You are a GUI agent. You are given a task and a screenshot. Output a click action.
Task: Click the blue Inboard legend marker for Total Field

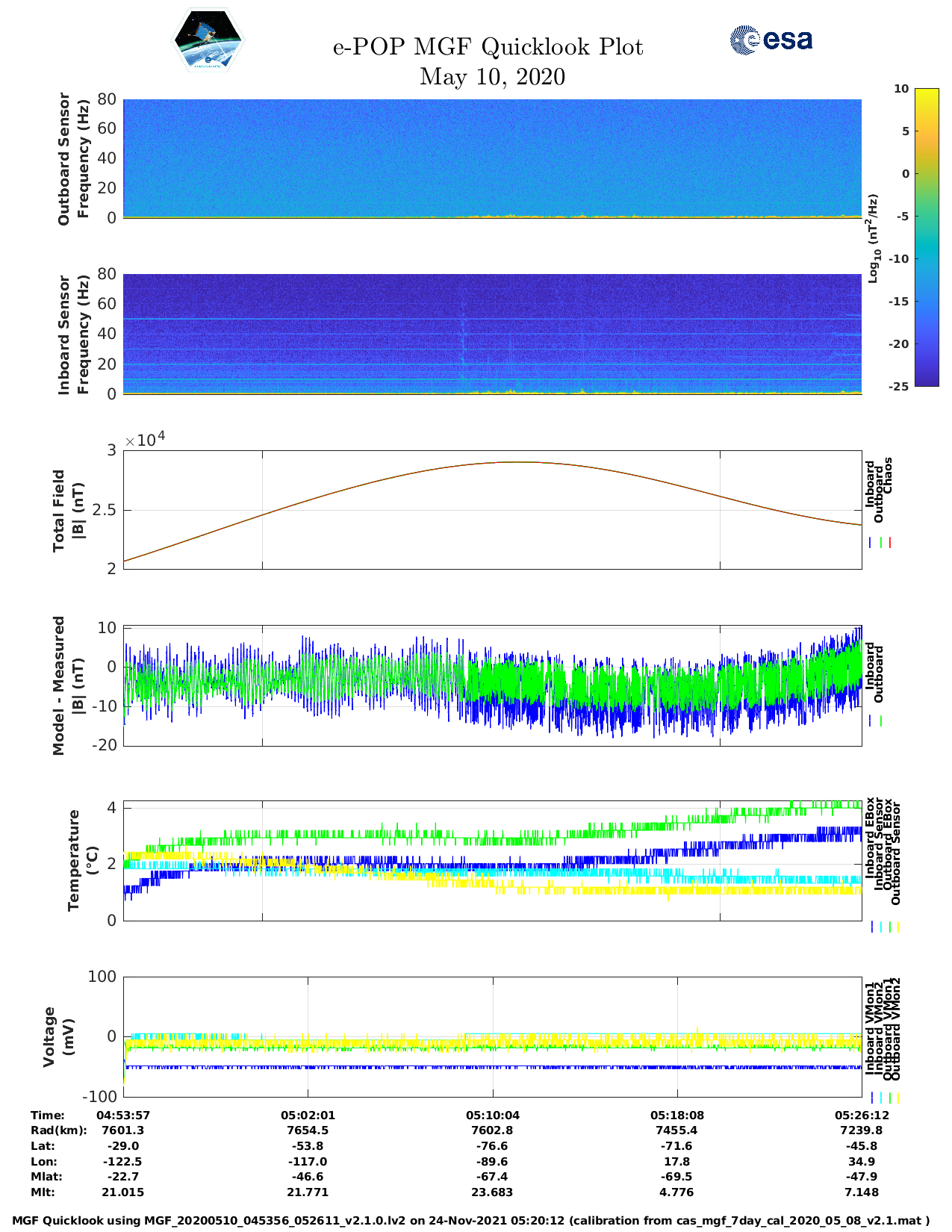coord(871,543)
